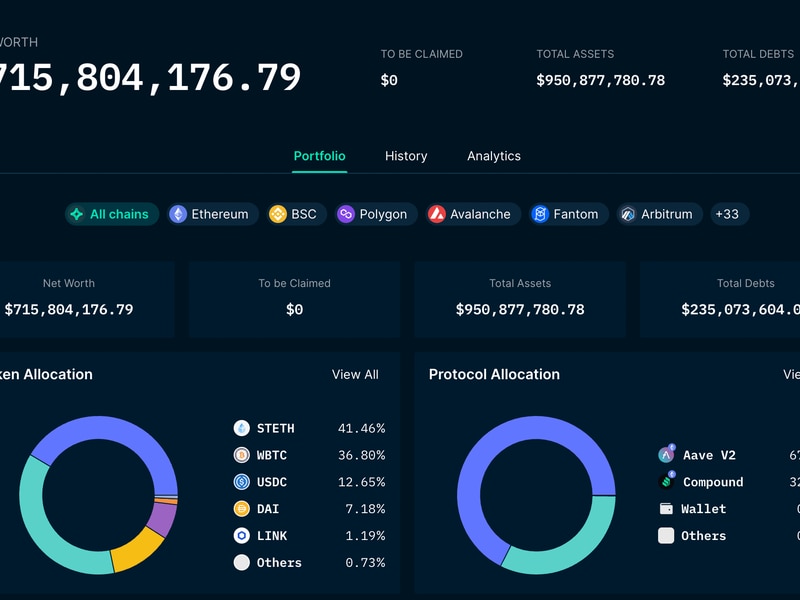Viewport: 800px width, 600px height.
Task: Click the BSC logo icon
Action: point(278,214)
